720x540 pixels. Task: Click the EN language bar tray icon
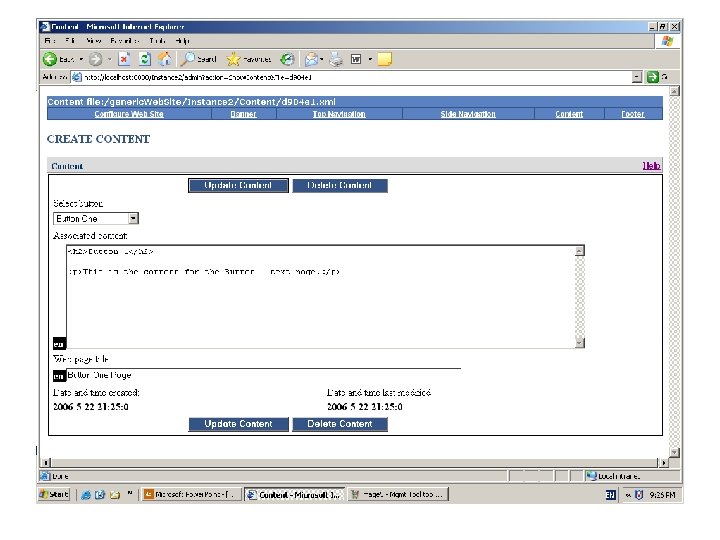611,495
